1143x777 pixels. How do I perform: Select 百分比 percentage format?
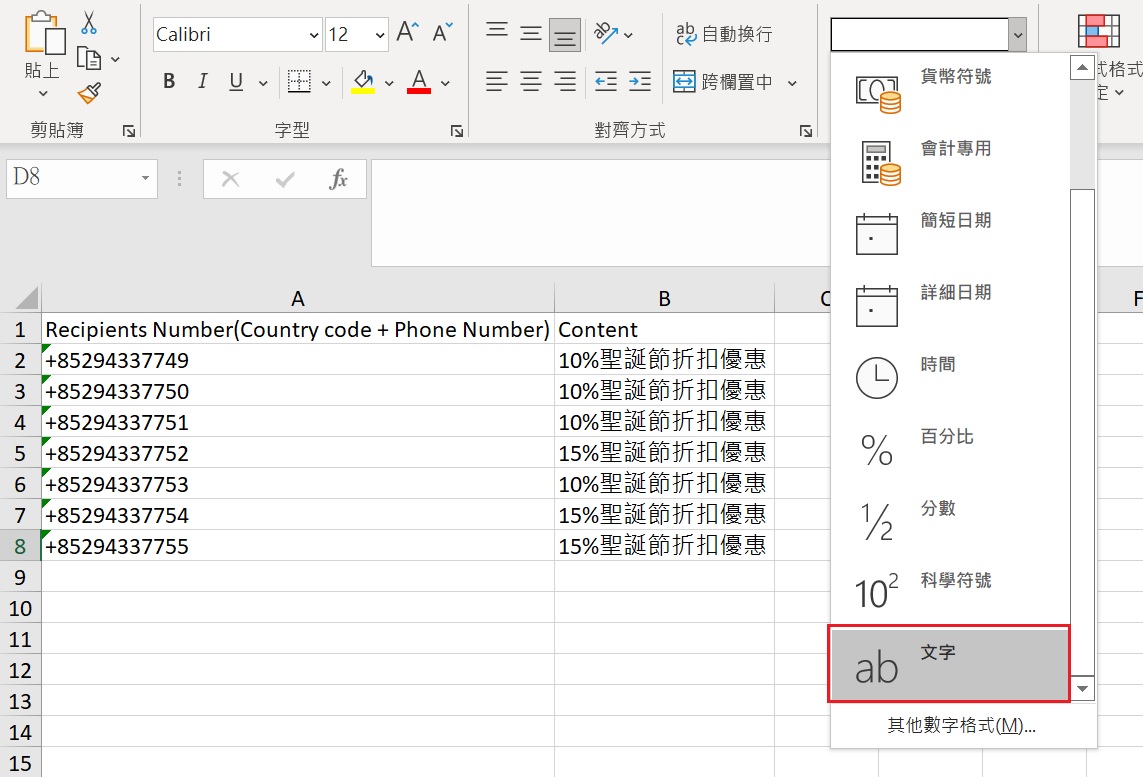950,450
